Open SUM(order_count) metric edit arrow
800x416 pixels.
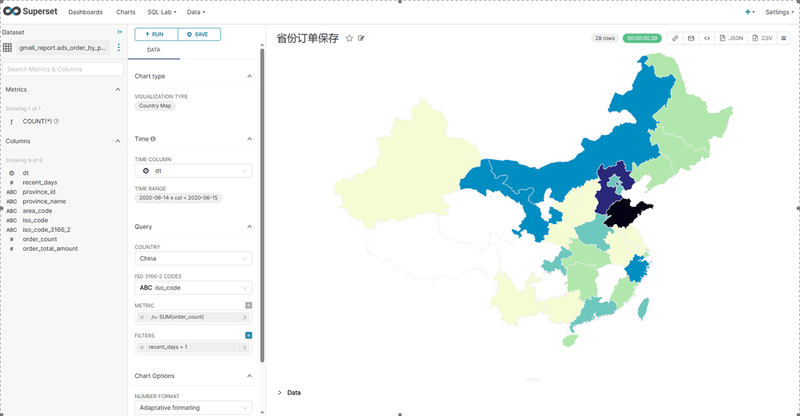[245, 317]
